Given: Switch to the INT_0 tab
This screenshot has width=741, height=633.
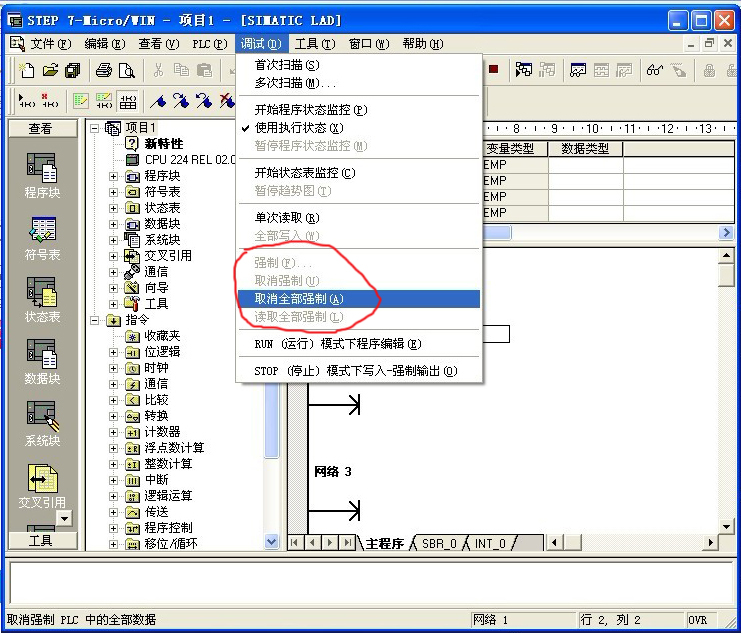Looking at the screenshot, I should [491, 544].
